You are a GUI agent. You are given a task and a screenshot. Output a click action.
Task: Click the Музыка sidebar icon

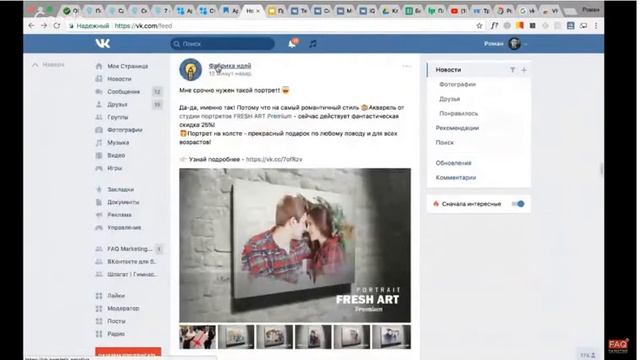(99, 142)
